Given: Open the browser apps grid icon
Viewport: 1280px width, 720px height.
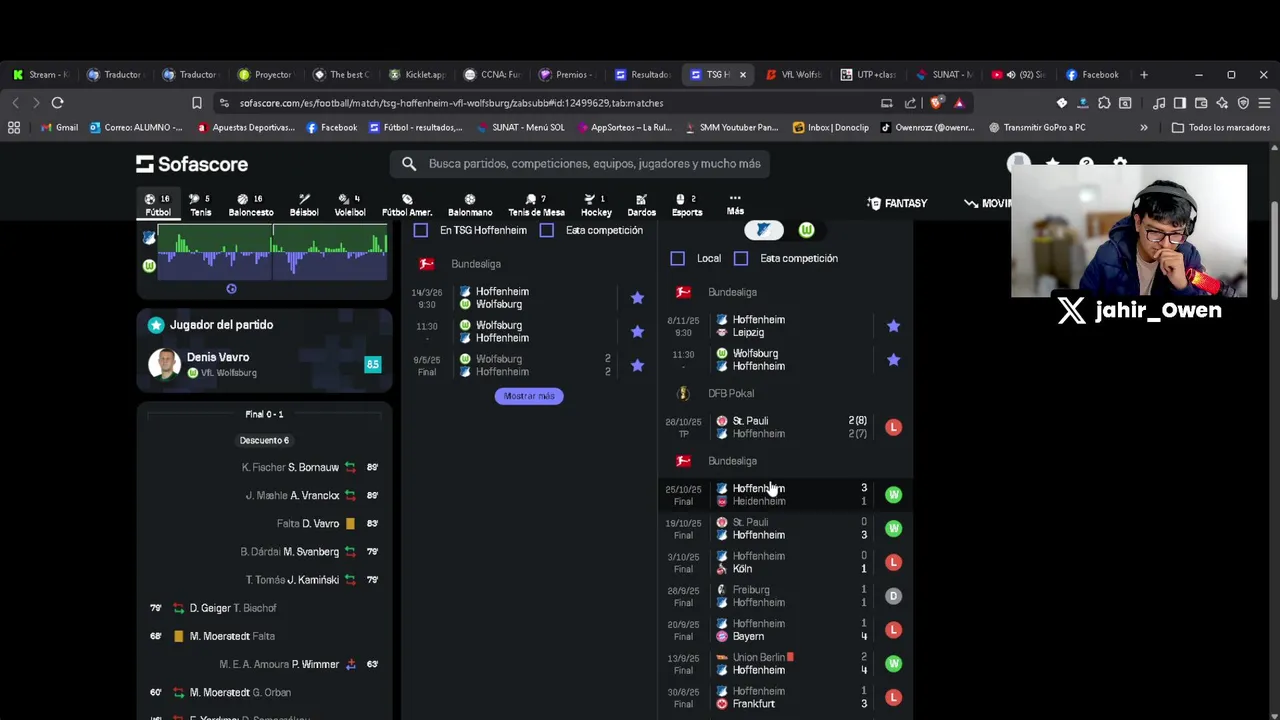Looking at the screenshot, I should pyautogui.click(x=14, y=128).
